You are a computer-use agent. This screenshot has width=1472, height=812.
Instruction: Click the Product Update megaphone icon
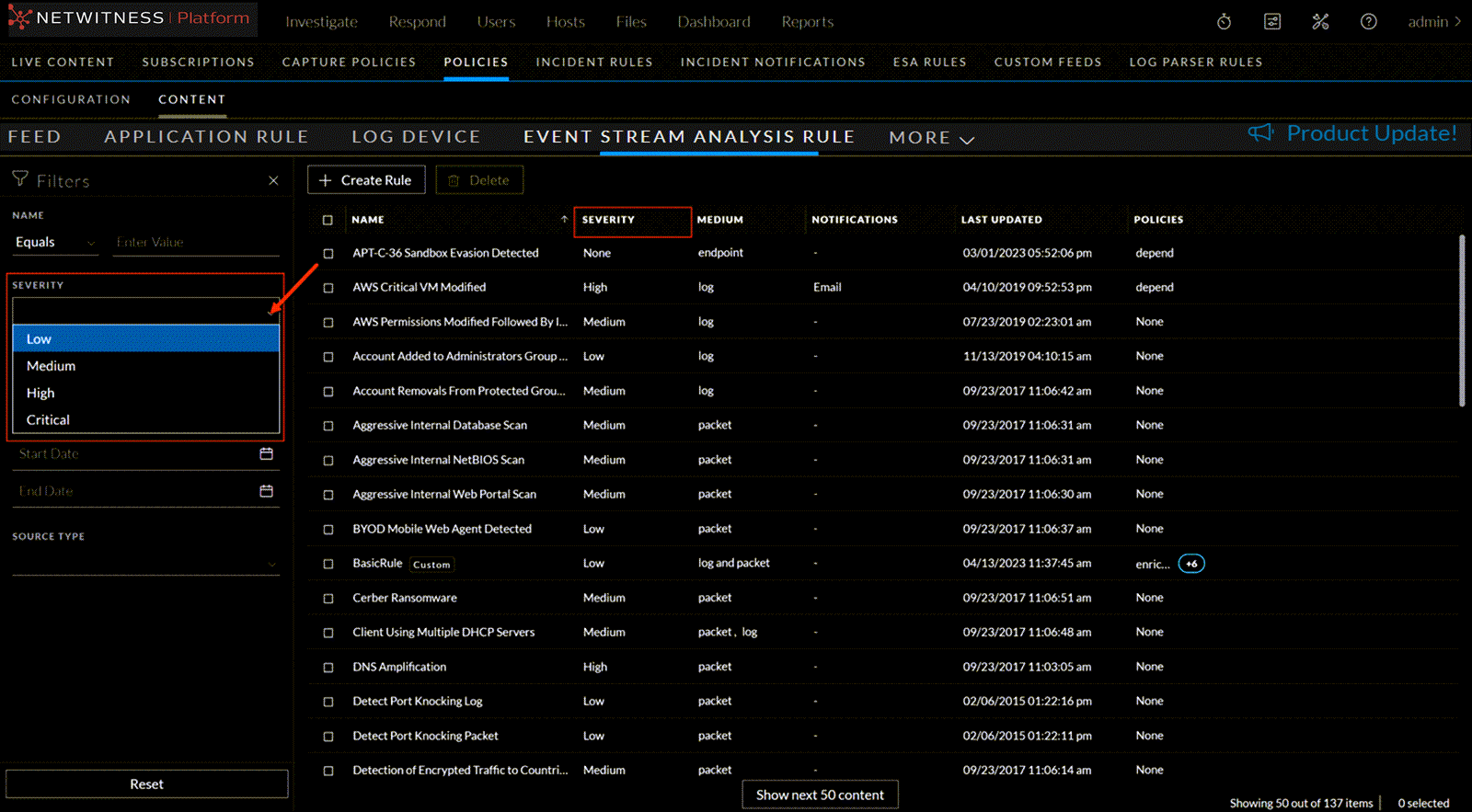(1260, 133)
